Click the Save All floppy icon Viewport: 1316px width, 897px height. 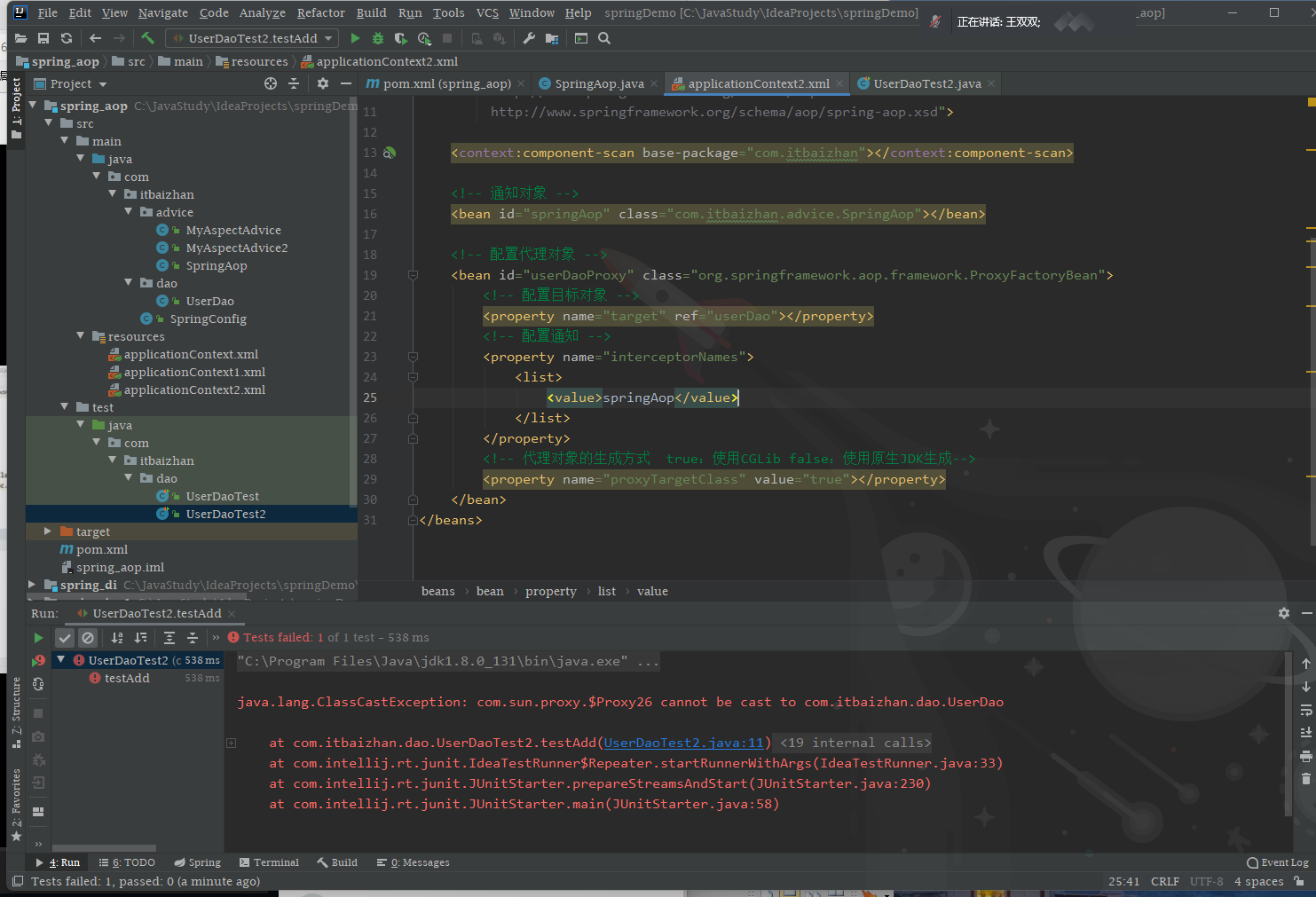43,38
